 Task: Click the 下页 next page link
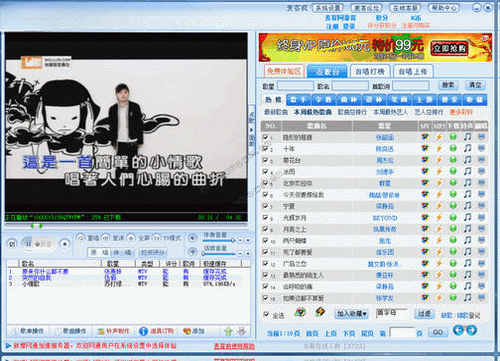[x=349, y=333]
